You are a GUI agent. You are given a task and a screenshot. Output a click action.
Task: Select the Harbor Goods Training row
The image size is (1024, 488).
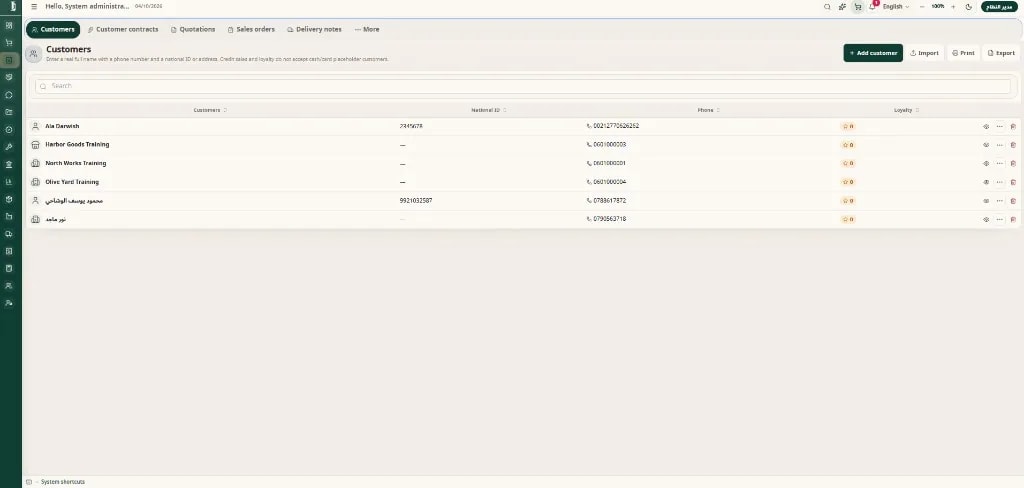pyautogui.click(x=522, y=145)
